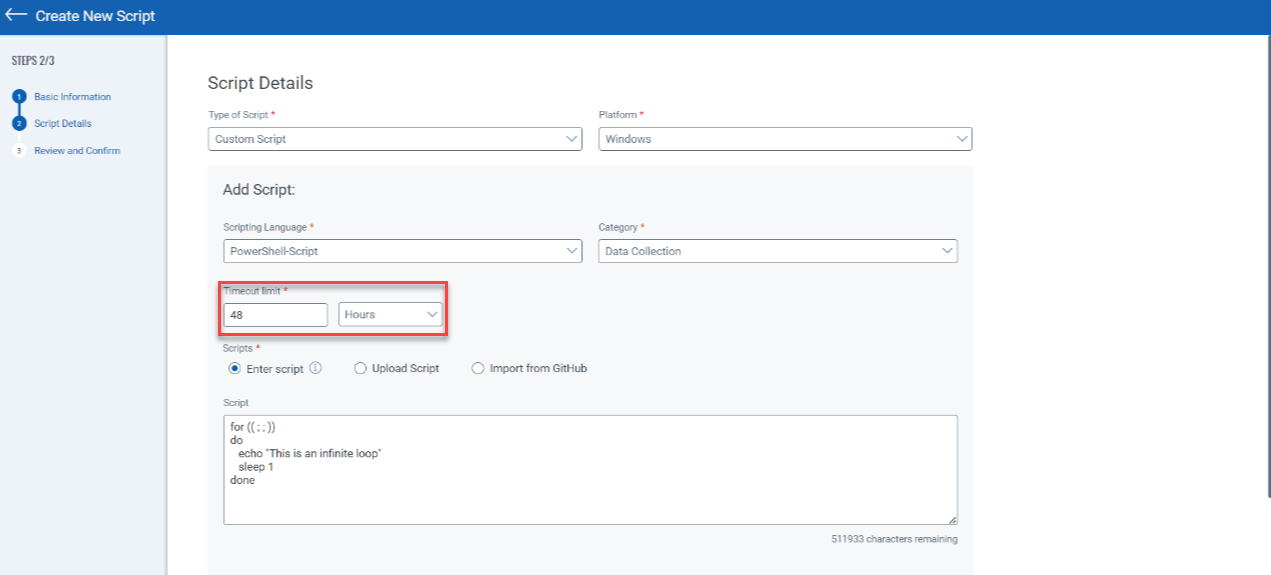Click the script textarea resize grip
The width and height of the screenshot is (1271, 575).
pyautogui.click(x=952, y=519)
